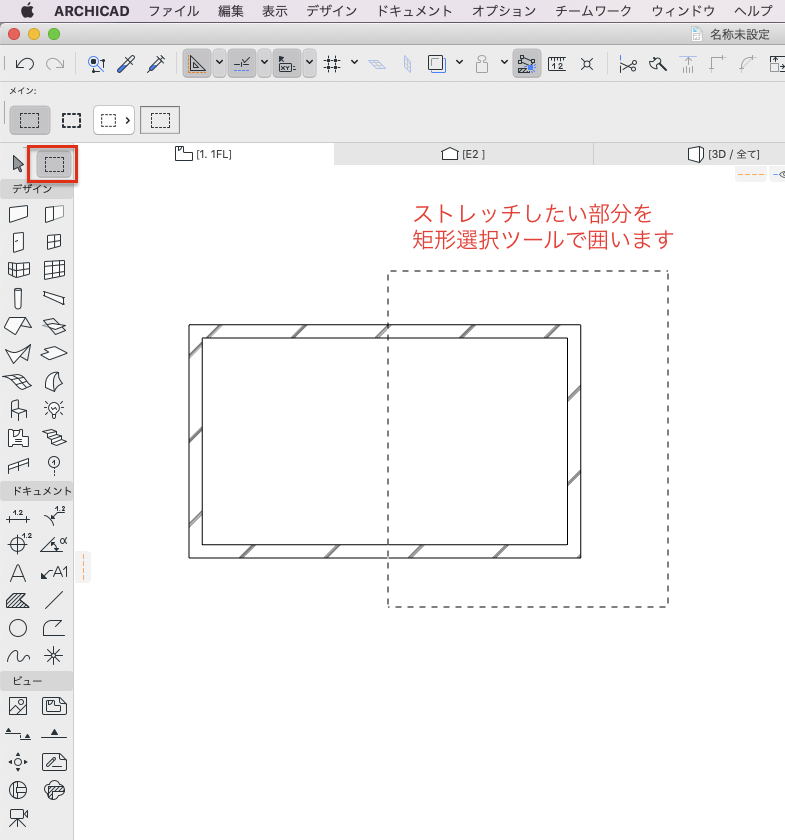
Task: Select the Fill hatch tool
Action: 18,601
